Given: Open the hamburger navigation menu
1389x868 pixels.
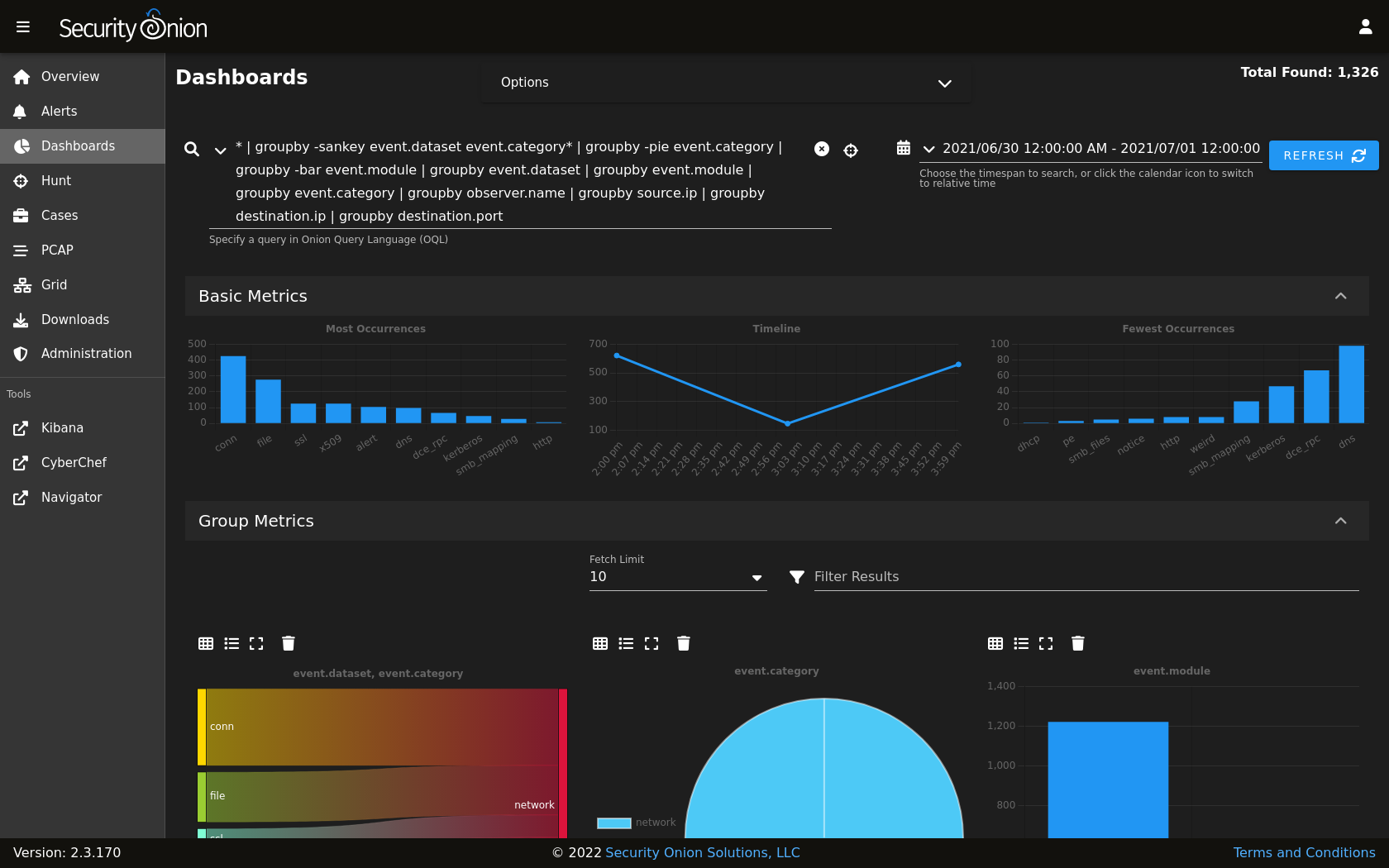Looking at the screenshot, I should (23, 27).
